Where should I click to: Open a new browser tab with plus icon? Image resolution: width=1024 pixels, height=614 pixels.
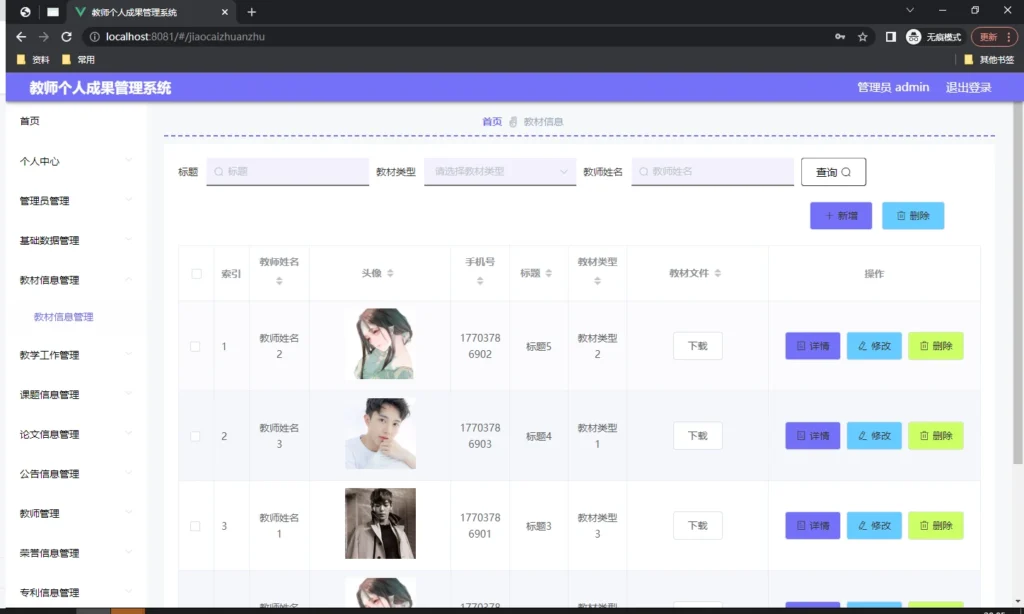tap(252, 12)
